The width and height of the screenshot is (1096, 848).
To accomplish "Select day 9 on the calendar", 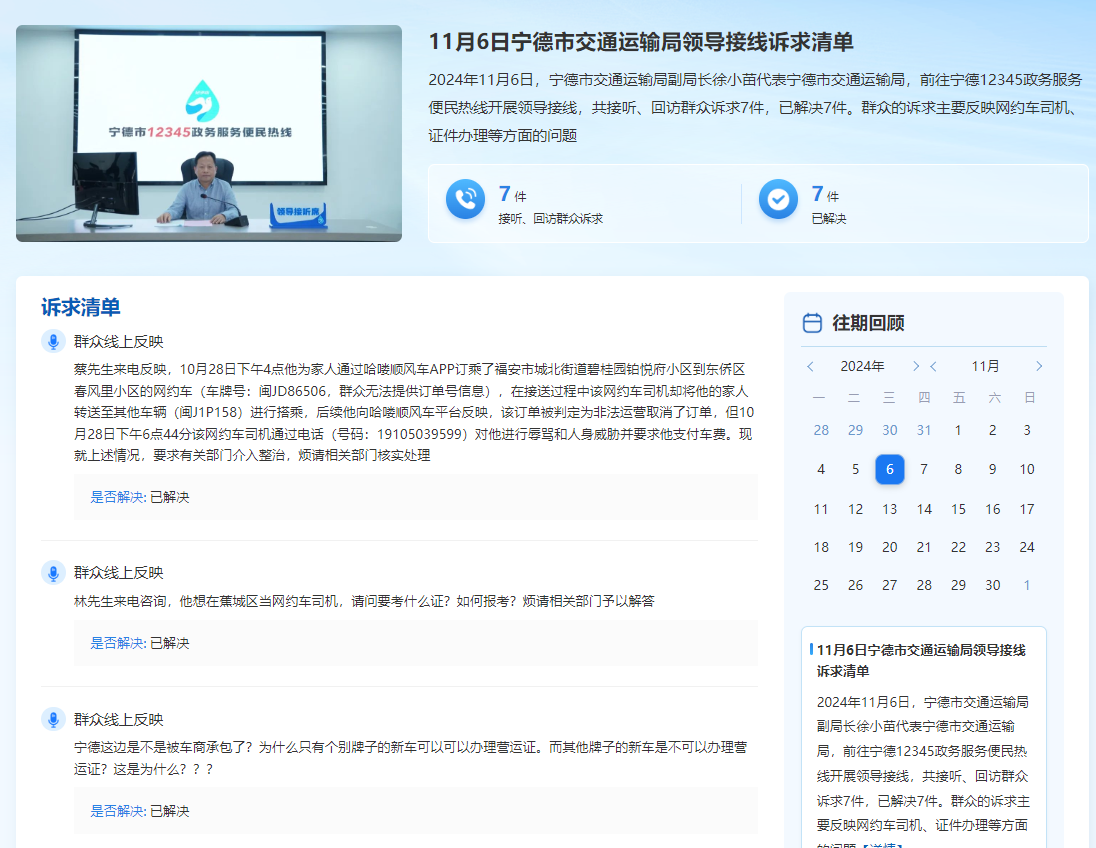I will pyautogui.click(x=993, y=469).
